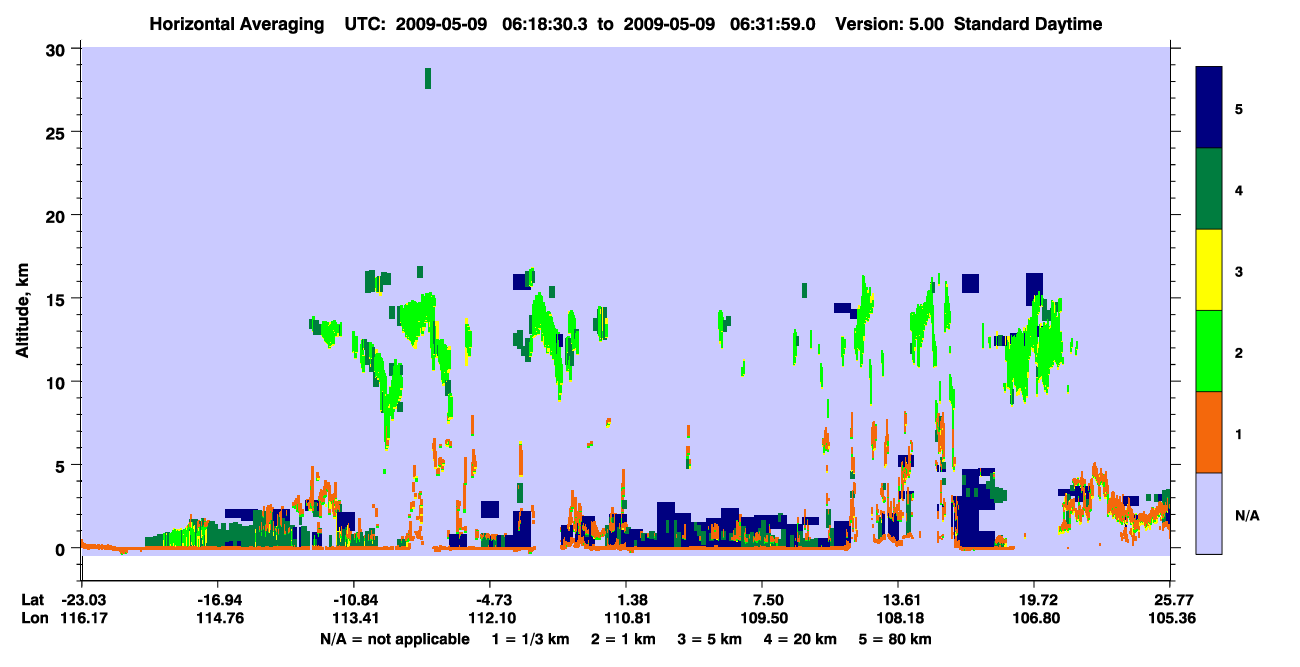Click the end time '06:31:59.0' in title
The image size is (1300, 667).
(774, 24)
